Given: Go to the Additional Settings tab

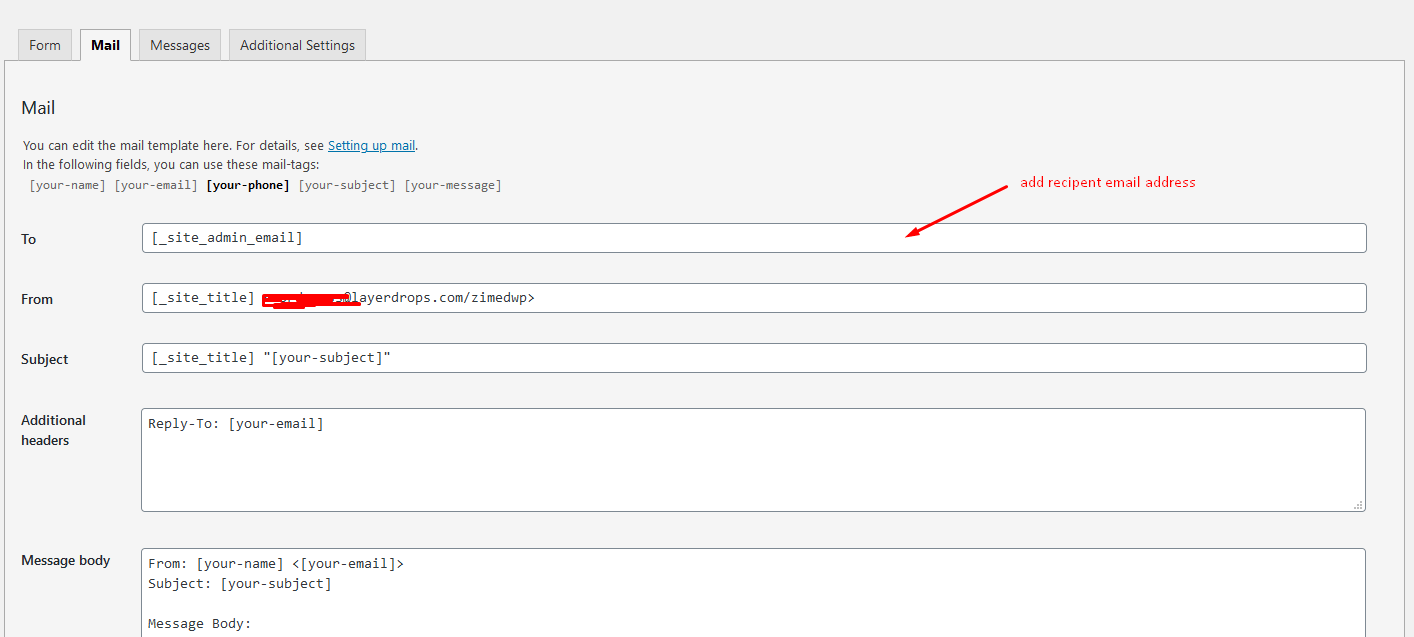Looking at the screenshot, I should (297, 45).
